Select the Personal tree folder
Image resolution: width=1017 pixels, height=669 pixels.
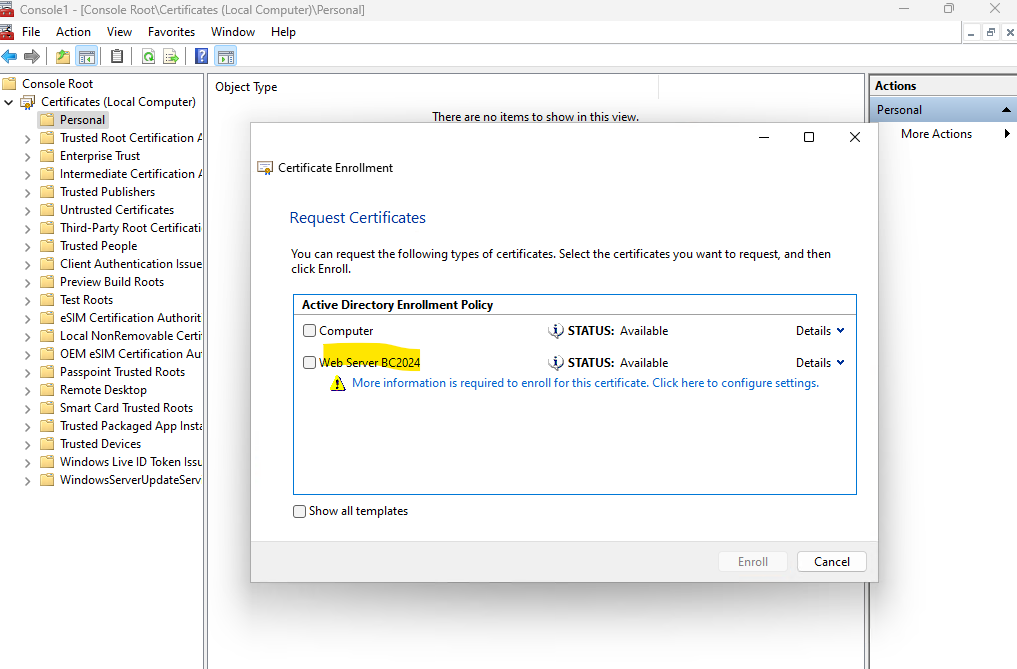tap(82, 120)
